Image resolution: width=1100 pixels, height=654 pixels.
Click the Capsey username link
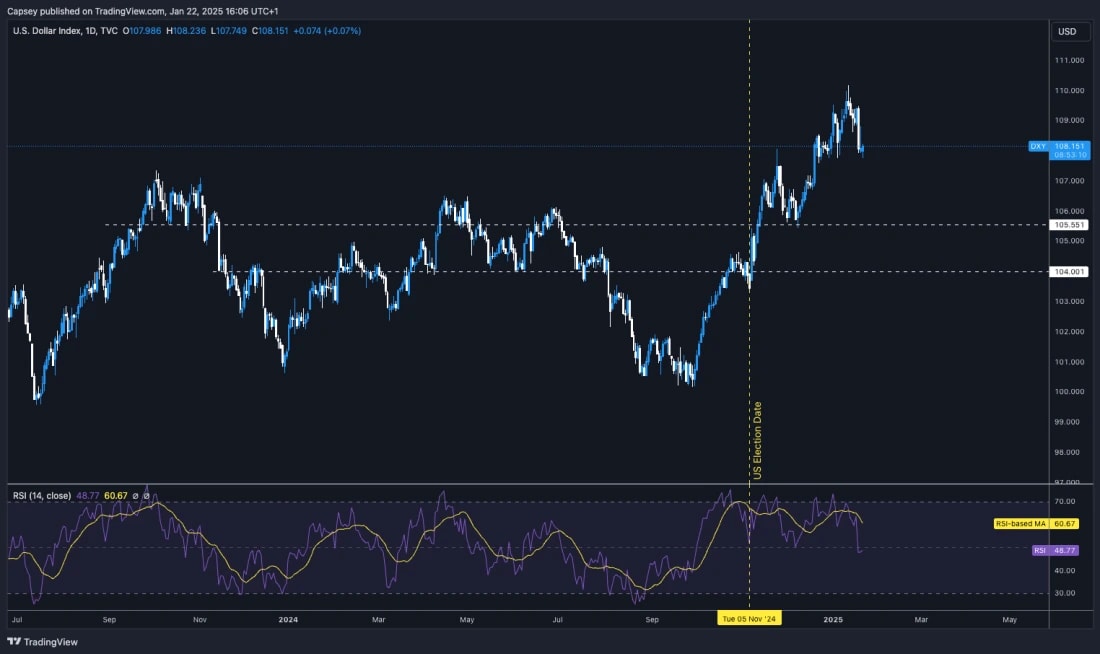pos(22,9)
